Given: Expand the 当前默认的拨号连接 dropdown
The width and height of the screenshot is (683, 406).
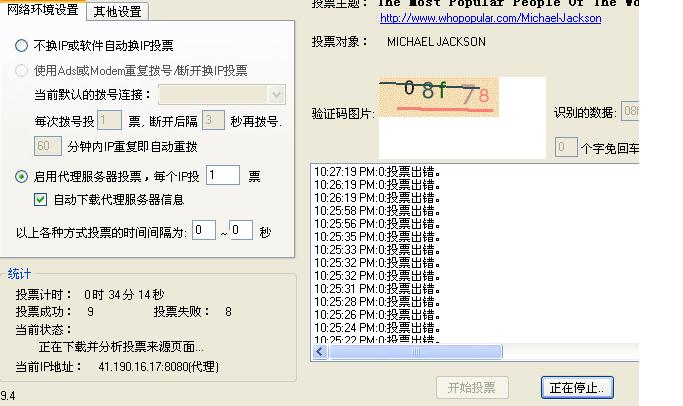Looking at the screenshot, I should point(276,95).
